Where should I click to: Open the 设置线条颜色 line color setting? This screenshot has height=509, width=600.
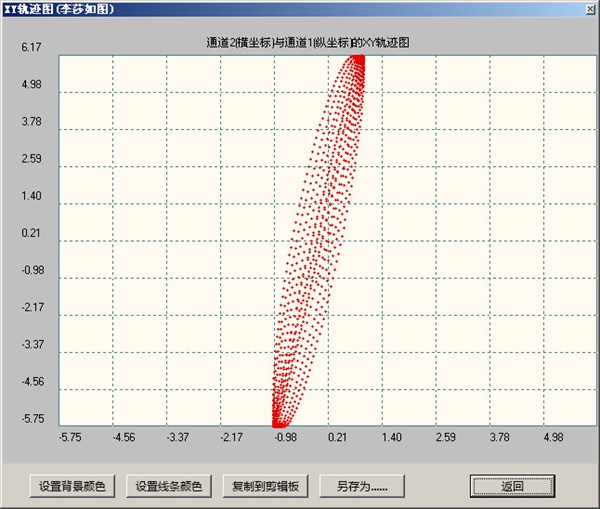coord(169,486)
